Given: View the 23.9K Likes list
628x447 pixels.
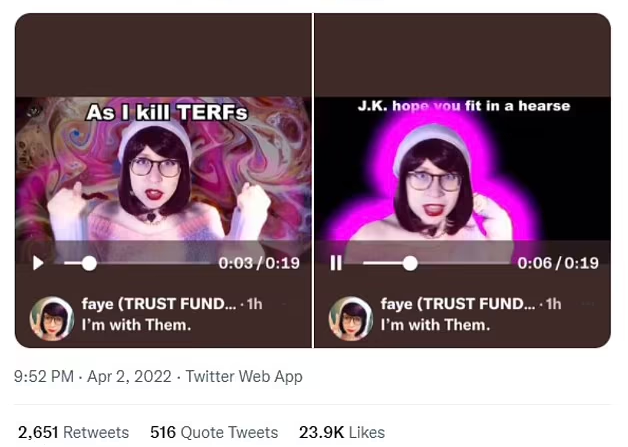Looking at the screenshot, I should pyautogui.click(x=342, y=432).
